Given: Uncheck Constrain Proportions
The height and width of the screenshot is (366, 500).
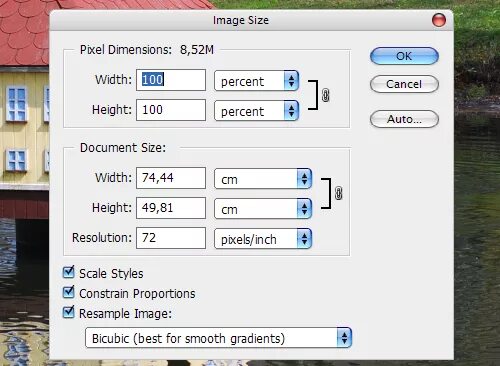Looking at the screenshot, I should pos(69,292).
